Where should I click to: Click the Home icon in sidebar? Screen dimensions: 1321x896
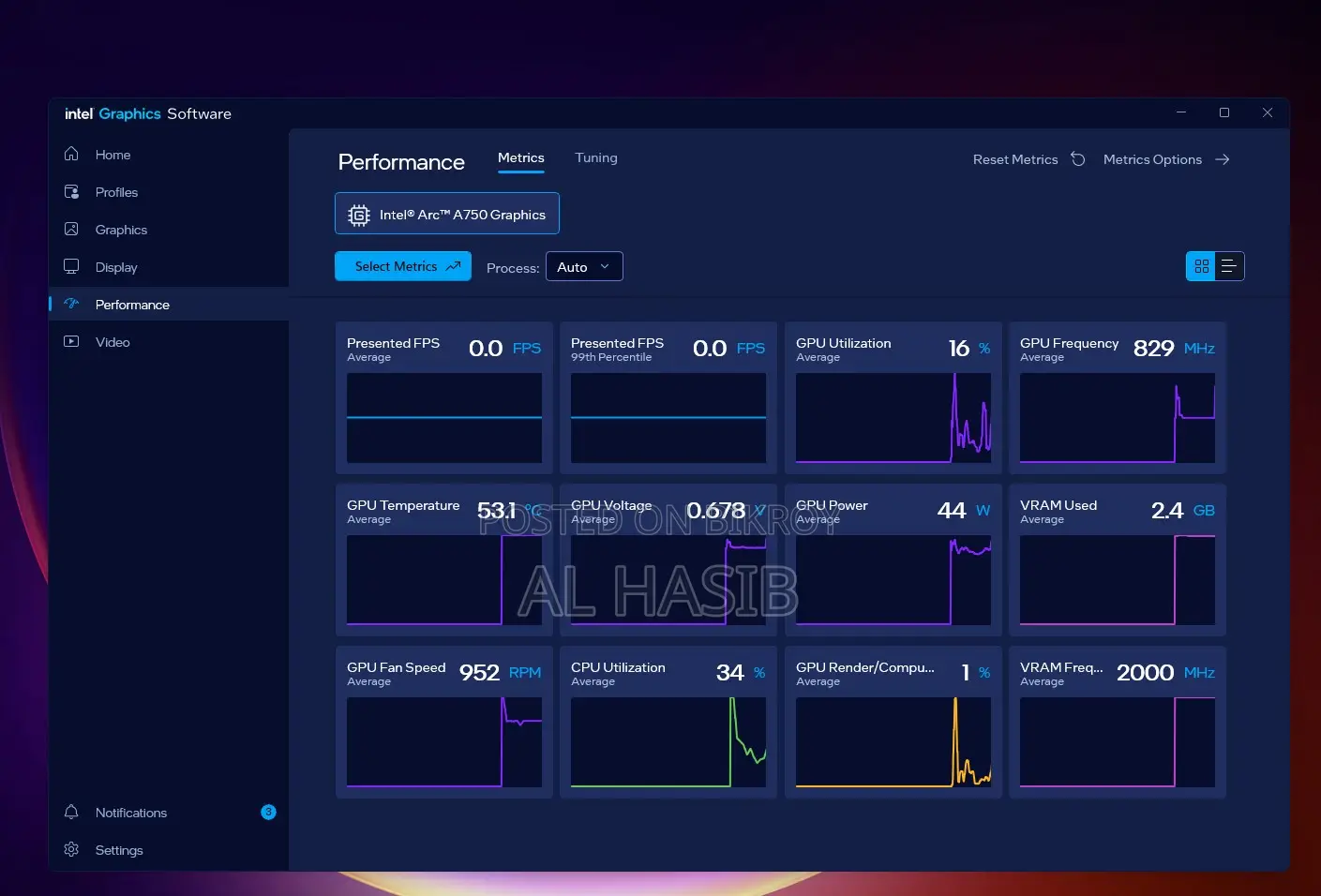(x=71, y=155)
